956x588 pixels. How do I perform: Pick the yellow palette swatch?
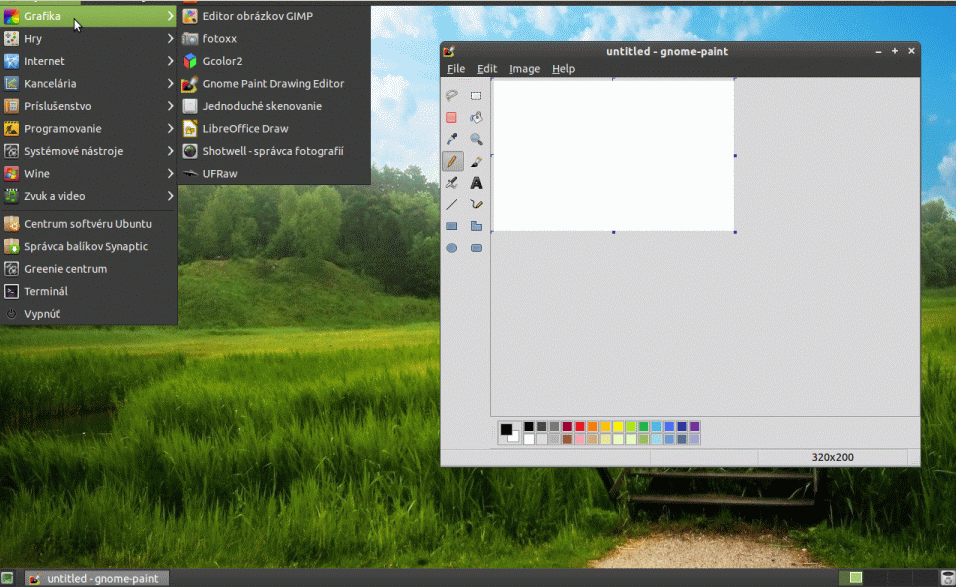618,427
